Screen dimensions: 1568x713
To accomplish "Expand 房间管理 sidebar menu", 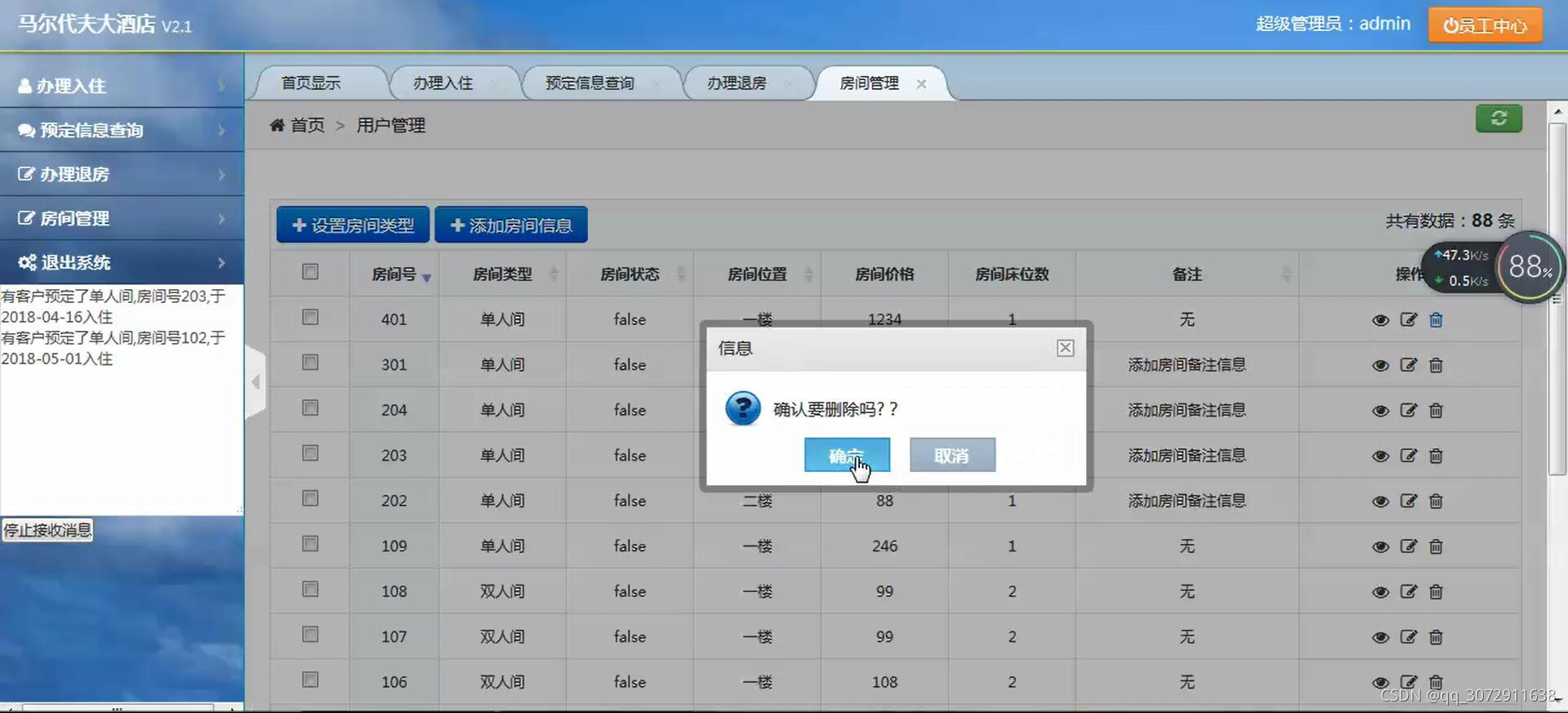I will click(122, 218).
